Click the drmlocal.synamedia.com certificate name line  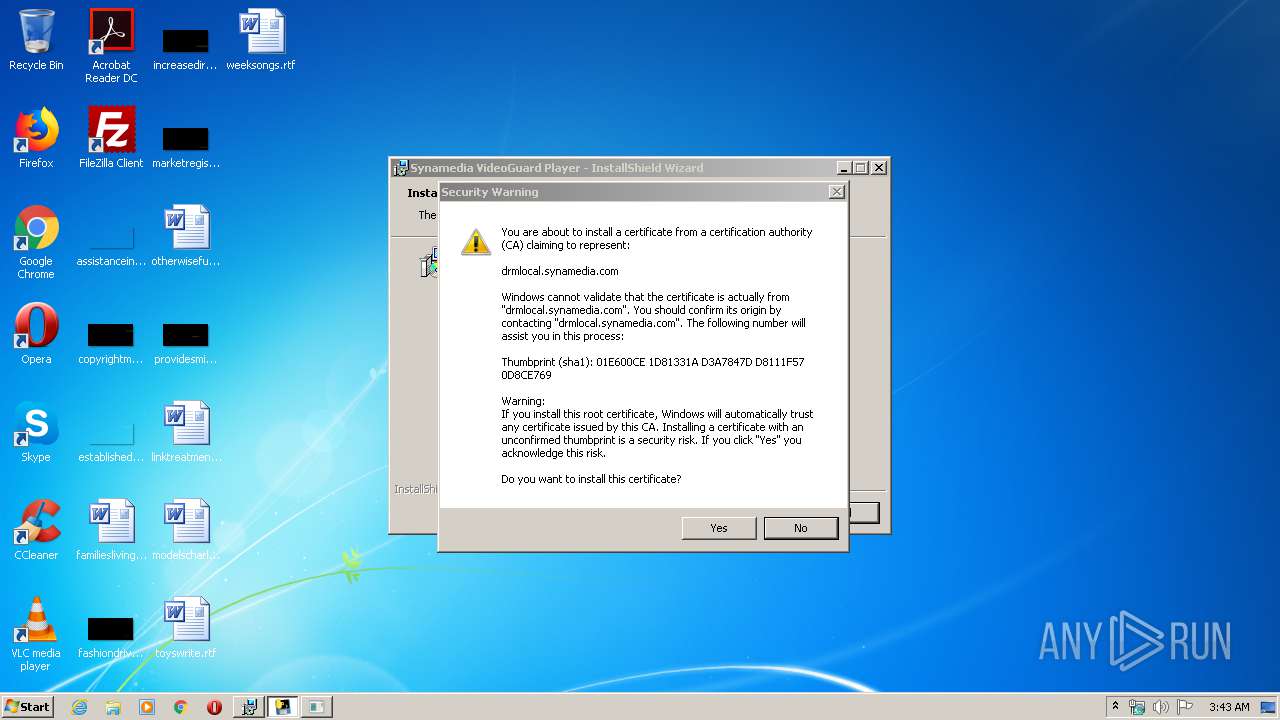560,271
